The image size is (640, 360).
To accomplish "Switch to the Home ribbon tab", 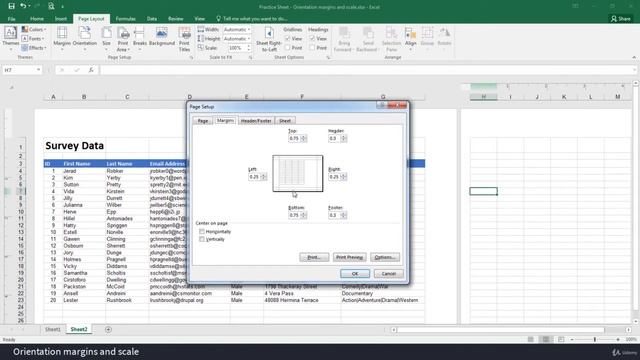I will pyautogui.click(x=37, y=19).
